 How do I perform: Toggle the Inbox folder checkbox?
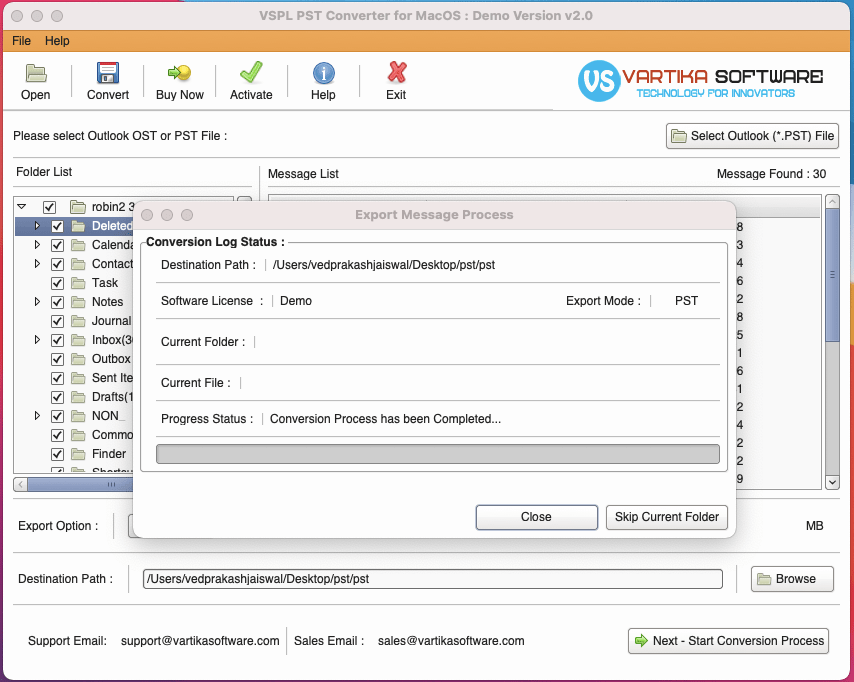click(57, 340)
